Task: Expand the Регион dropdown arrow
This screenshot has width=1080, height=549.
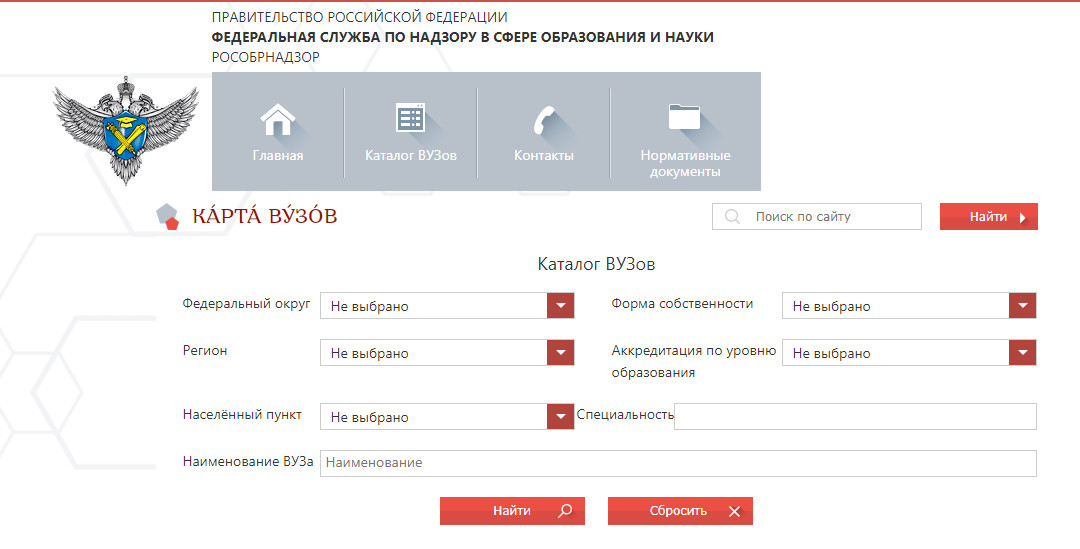Action: click(561, 353)
